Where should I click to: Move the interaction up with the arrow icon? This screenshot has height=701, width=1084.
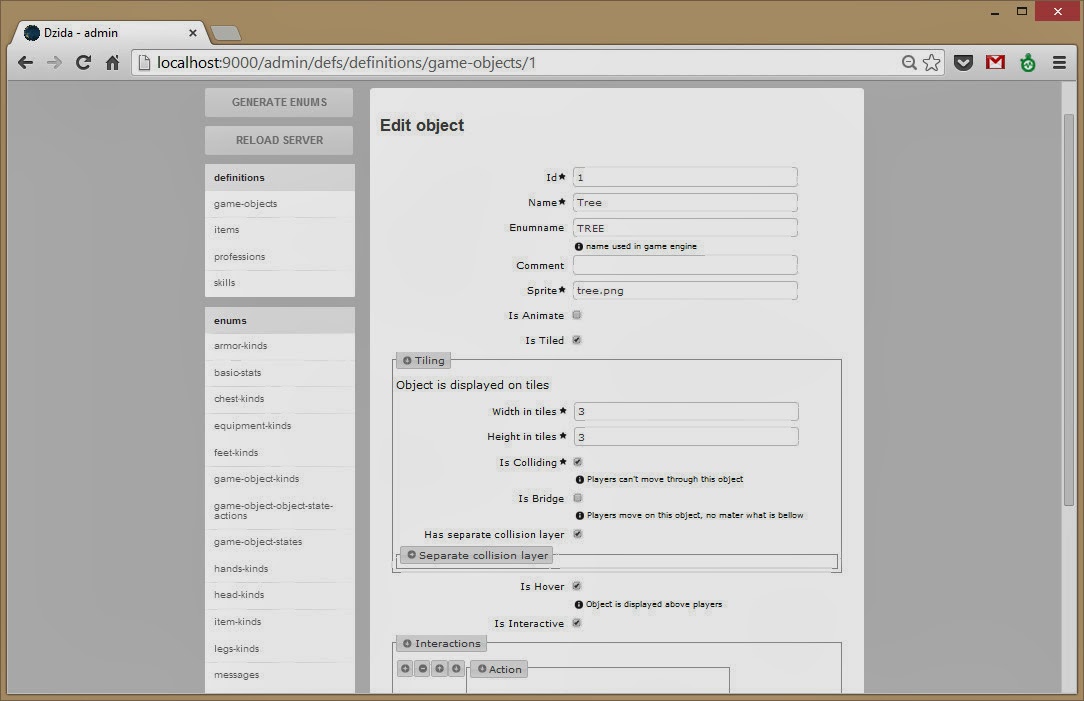click(x=439, y=669)
